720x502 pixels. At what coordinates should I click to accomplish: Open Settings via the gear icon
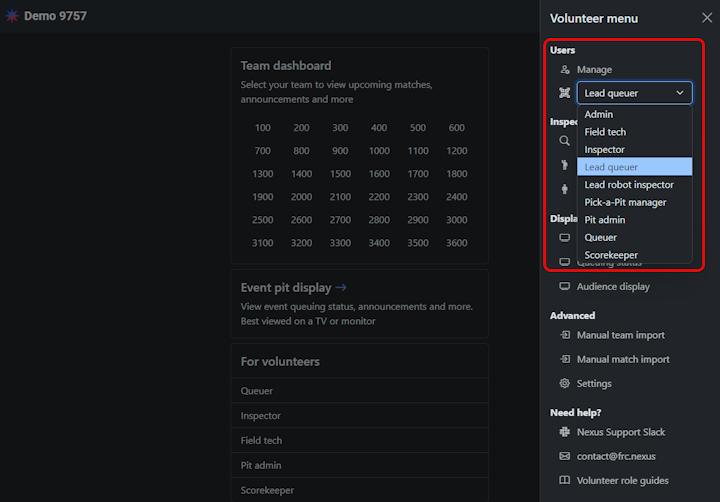pyautogui.click(x=565, y=384)
